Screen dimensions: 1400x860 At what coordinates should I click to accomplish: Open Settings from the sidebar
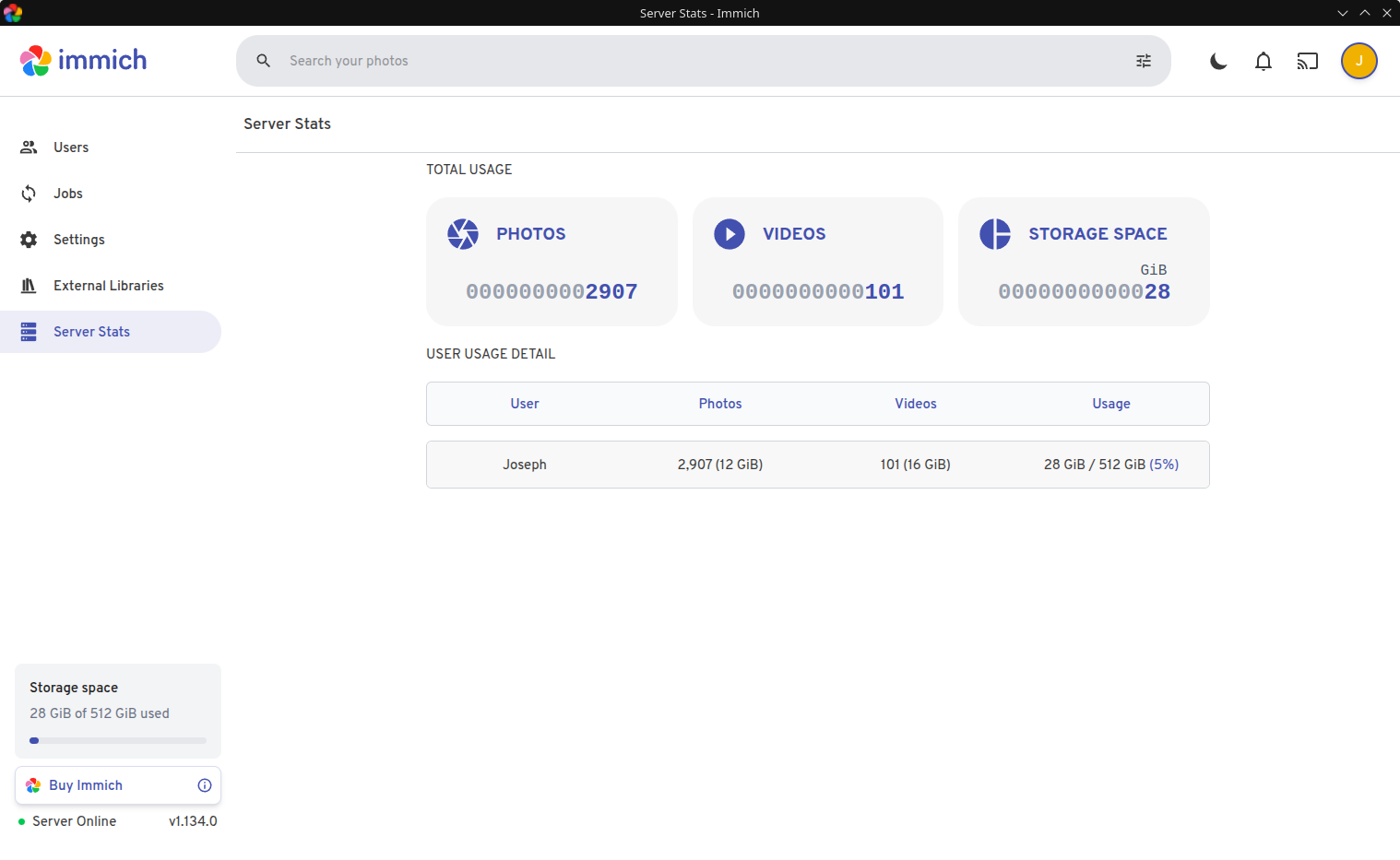78,239
